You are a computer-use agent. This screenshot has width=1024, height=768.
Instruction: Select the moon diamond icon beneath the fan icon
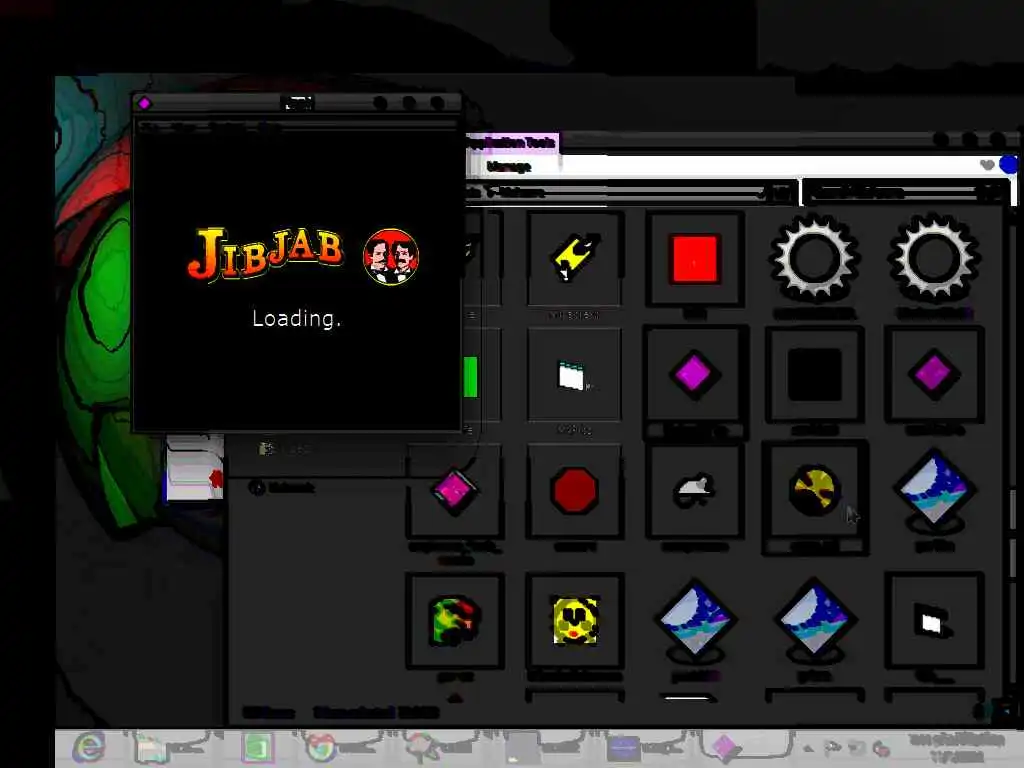click(814, 619)
